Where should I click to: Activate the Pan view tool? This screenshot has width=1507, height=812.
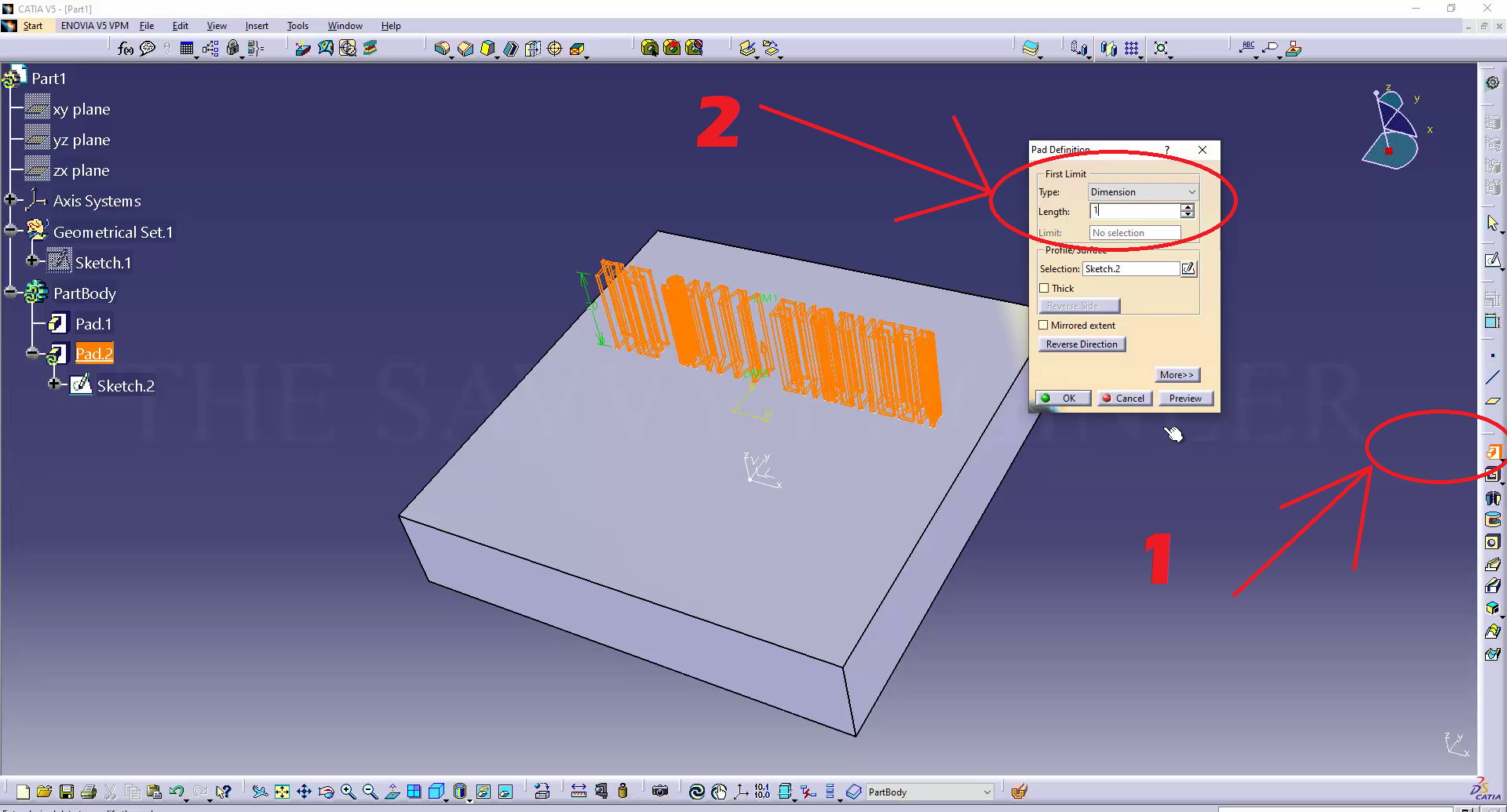(x=304, y=792)
